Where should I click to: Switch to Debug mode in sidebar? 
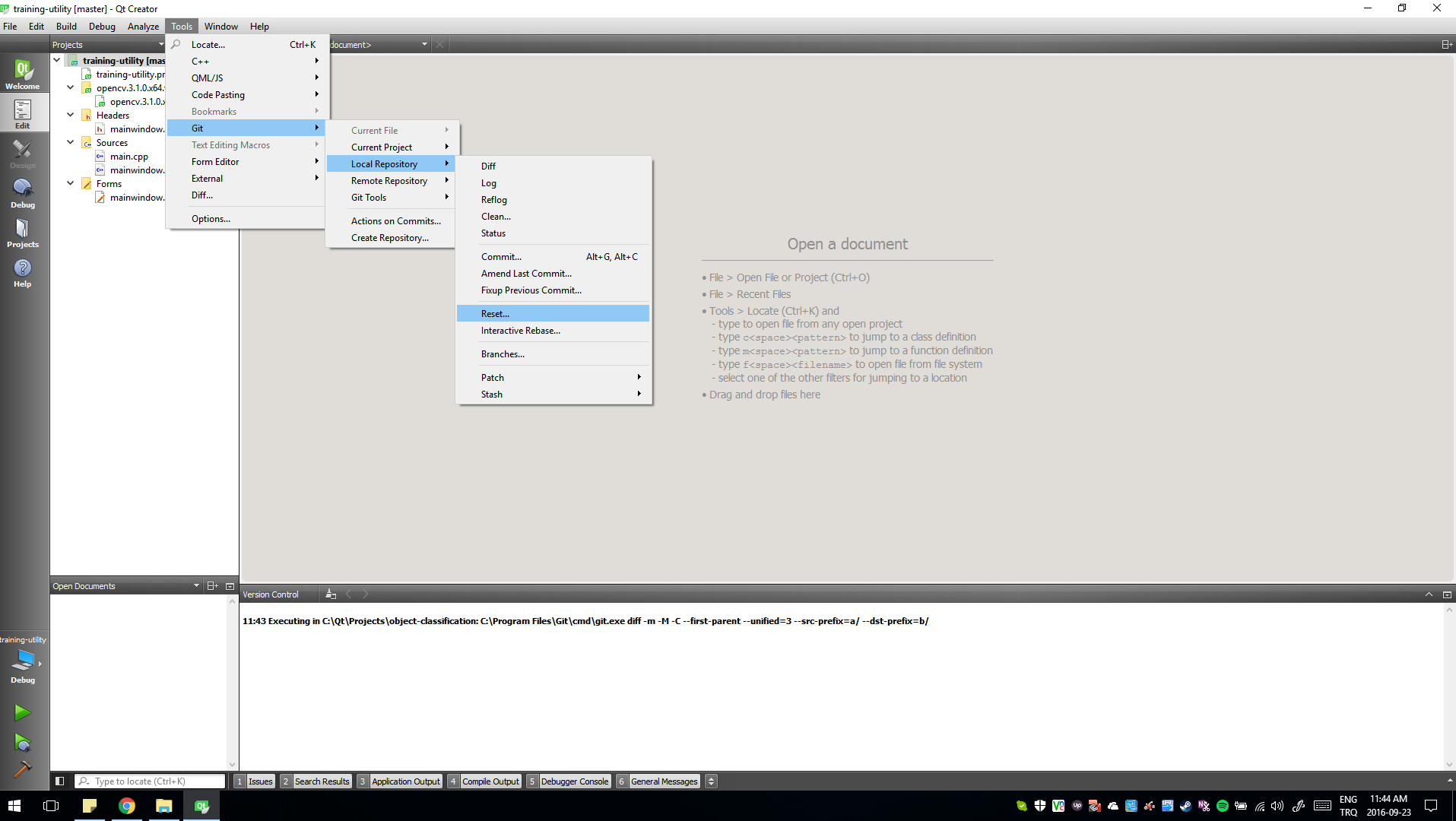(x=23, y=193)
